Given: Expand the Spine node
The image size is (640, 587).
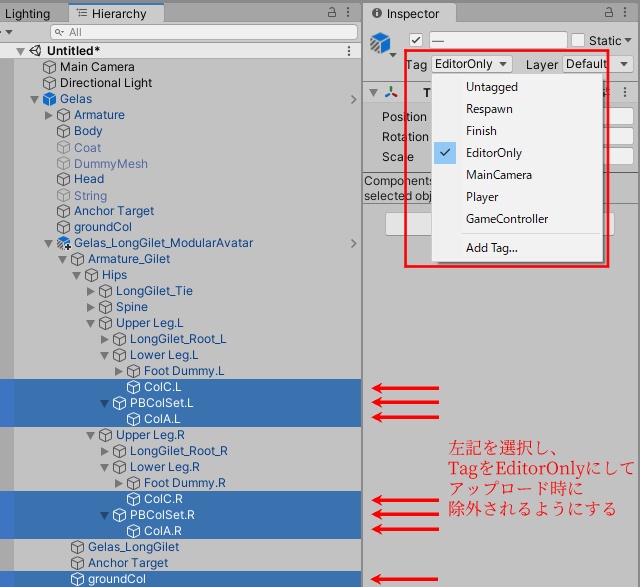Looking at the screenshot, I should [x=91, y=307].
